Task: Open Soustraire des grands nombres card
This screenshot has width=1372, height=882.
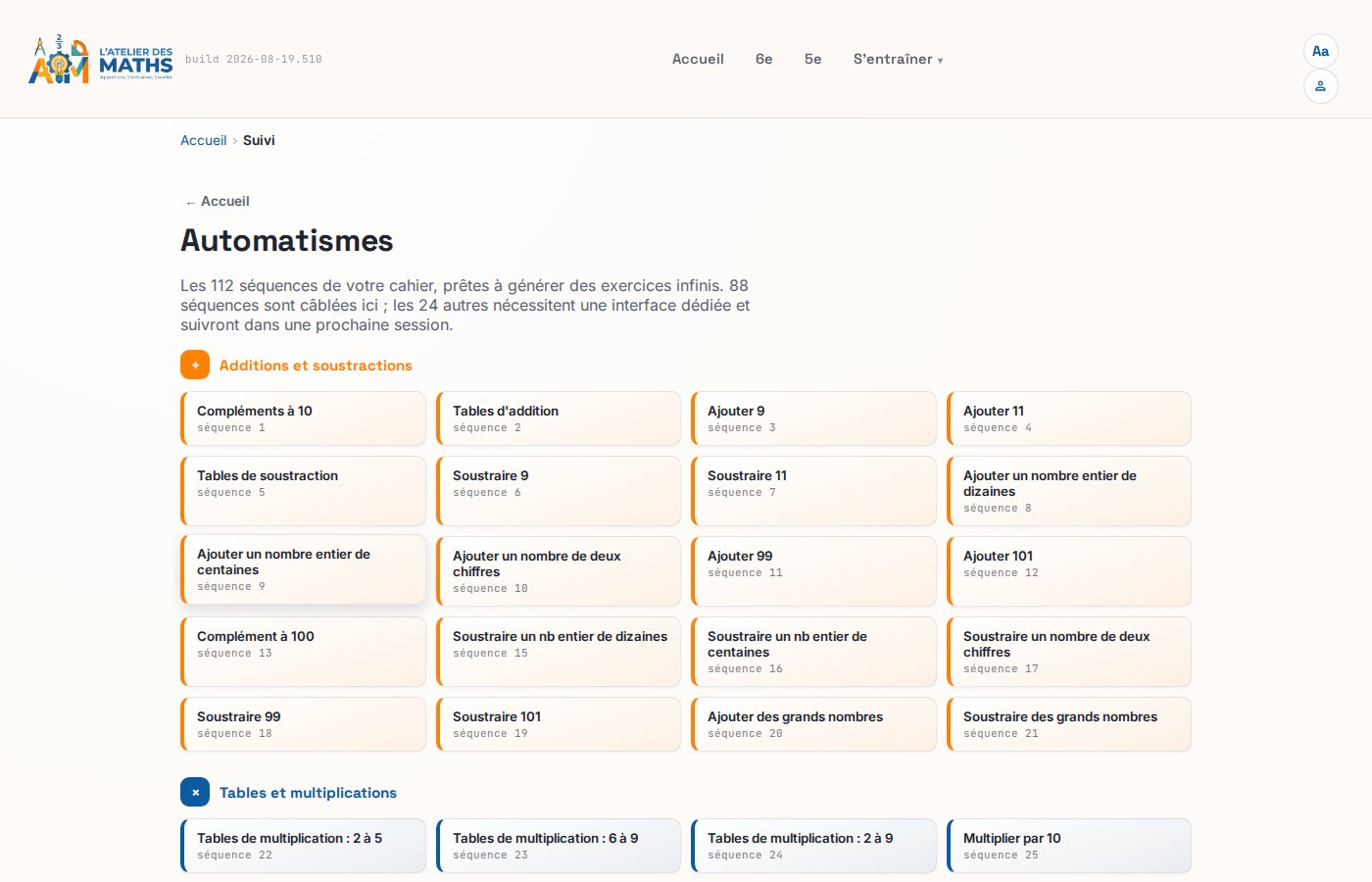Action: click(x=1069, y=724)
